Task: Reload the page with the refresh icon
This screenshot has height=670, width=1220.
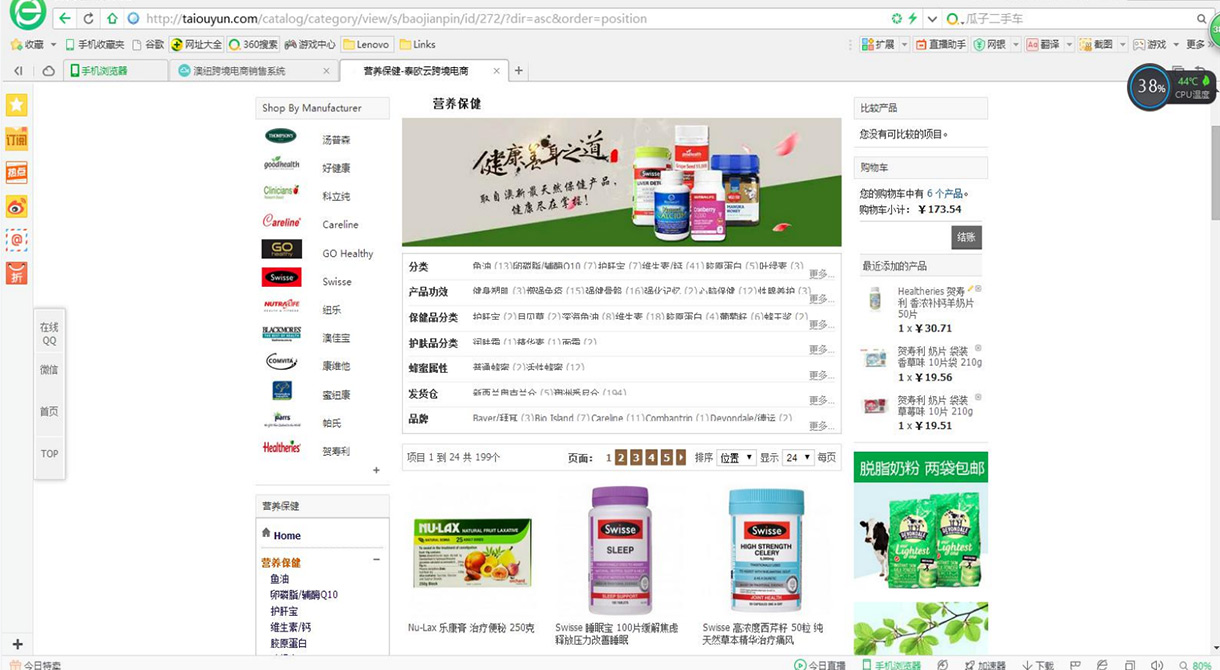Action: tap(88, 18)
